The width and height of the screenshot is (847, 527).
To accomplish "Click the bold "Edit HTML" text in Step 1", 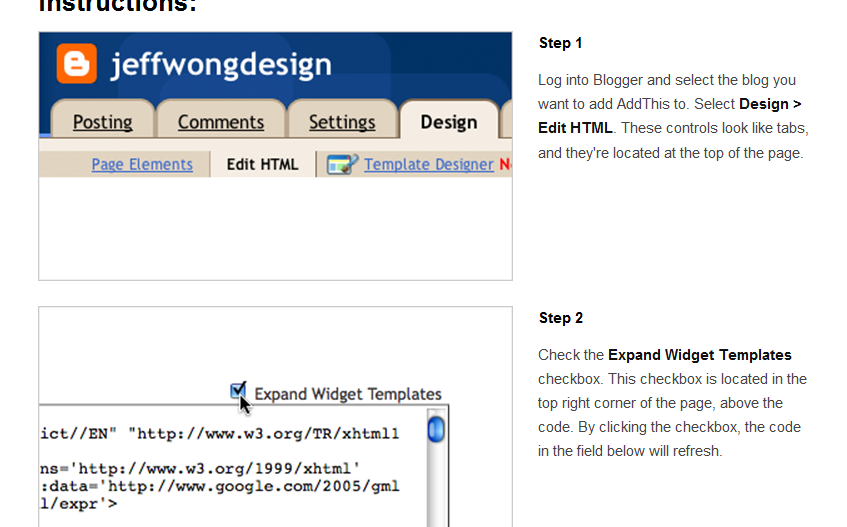I will (x=575, y=128).
